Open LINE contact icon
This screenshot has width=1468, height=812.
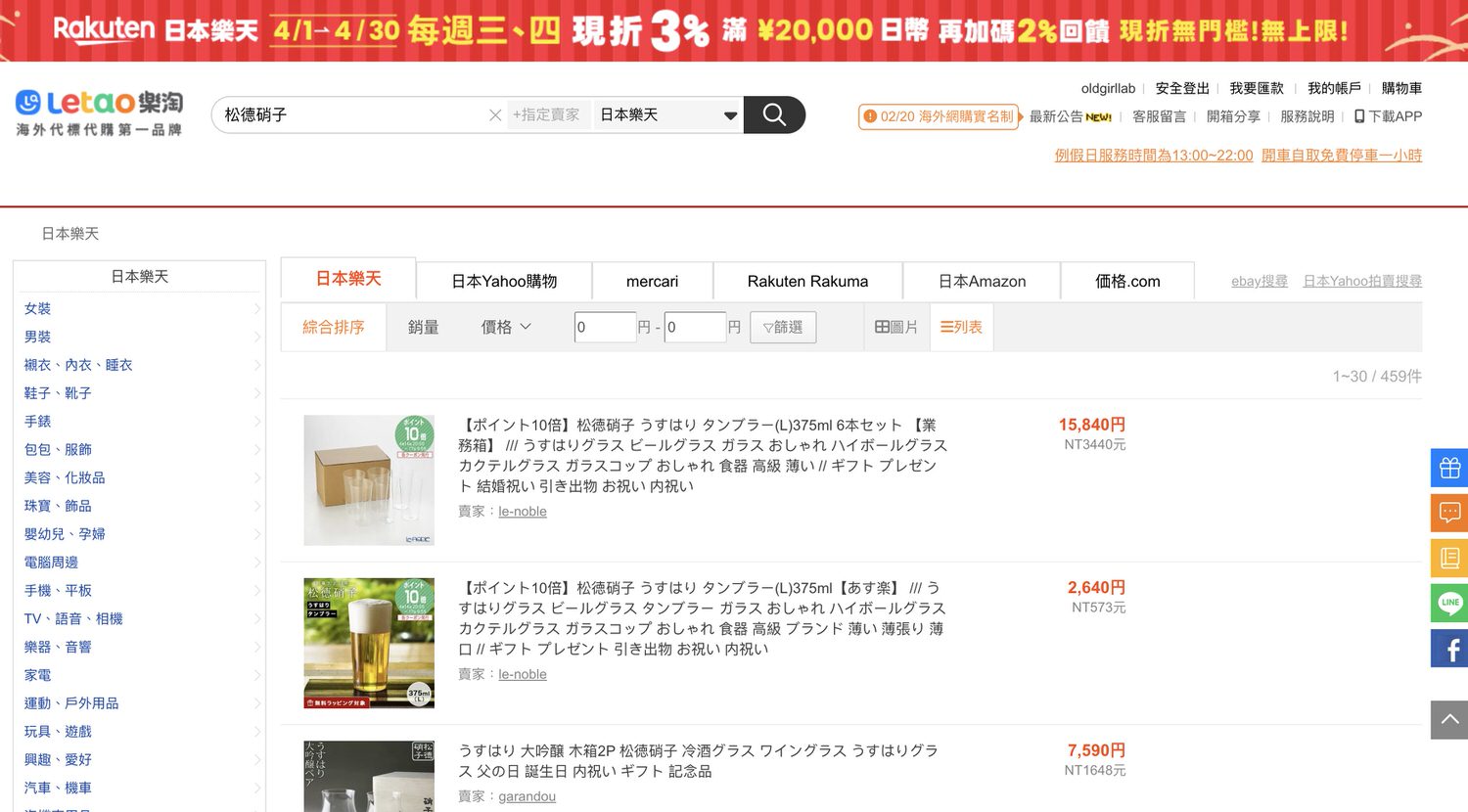[1449, 603]
